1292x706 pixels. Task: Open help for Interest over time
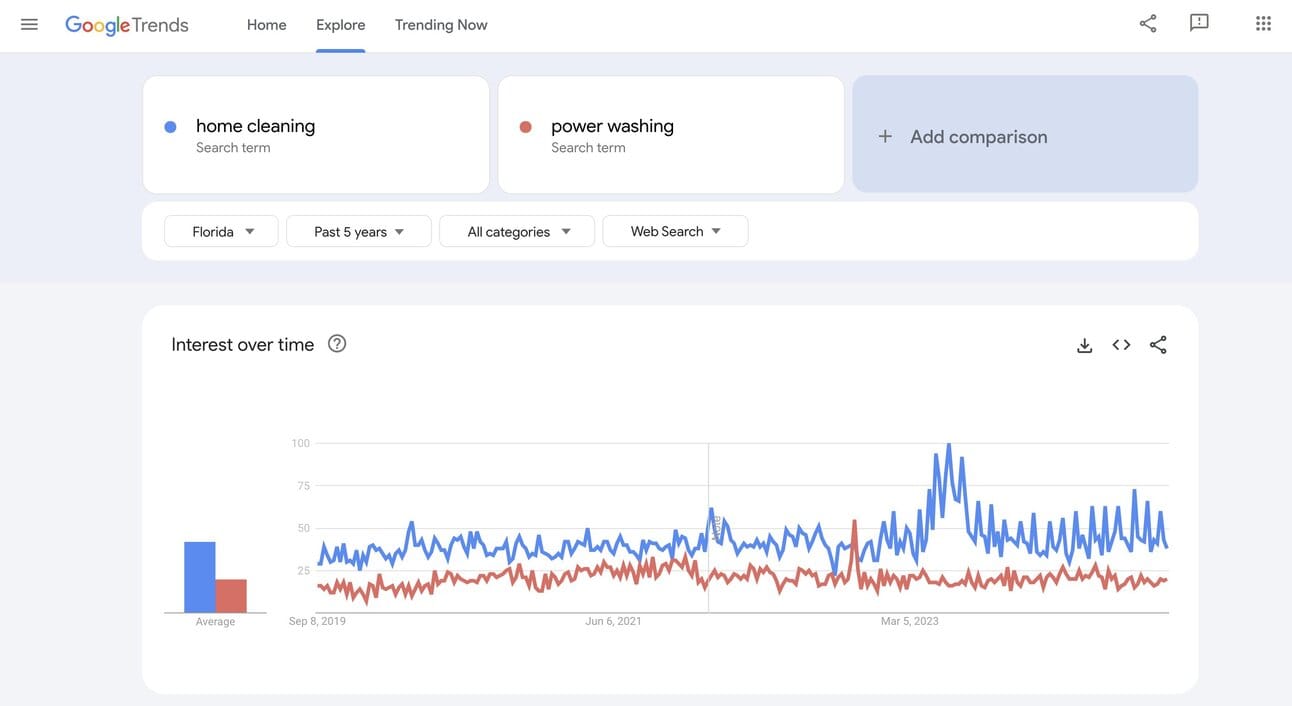point(337,344)
